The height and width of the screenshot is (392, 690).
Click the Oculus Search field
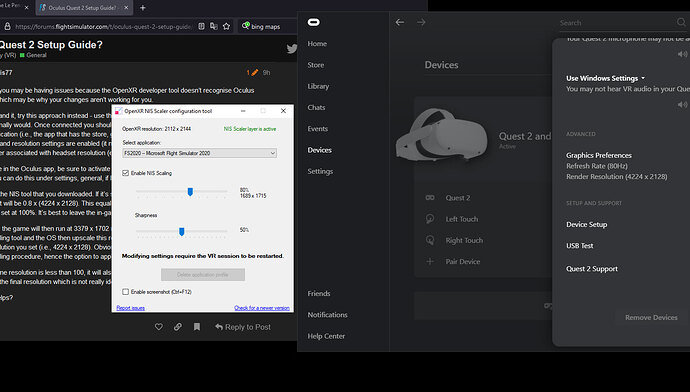click(x=616, y=22)
